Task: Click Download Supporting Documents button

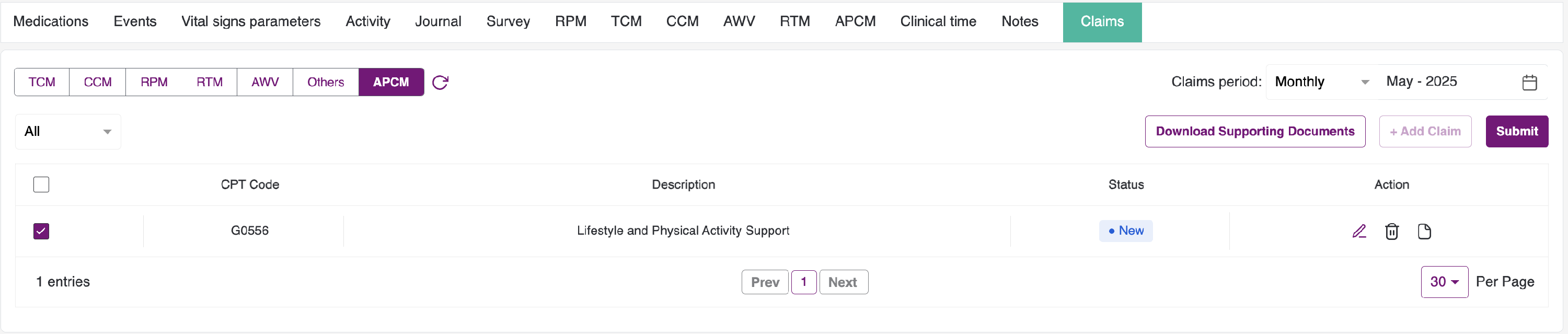Action: pos(1254,131)
